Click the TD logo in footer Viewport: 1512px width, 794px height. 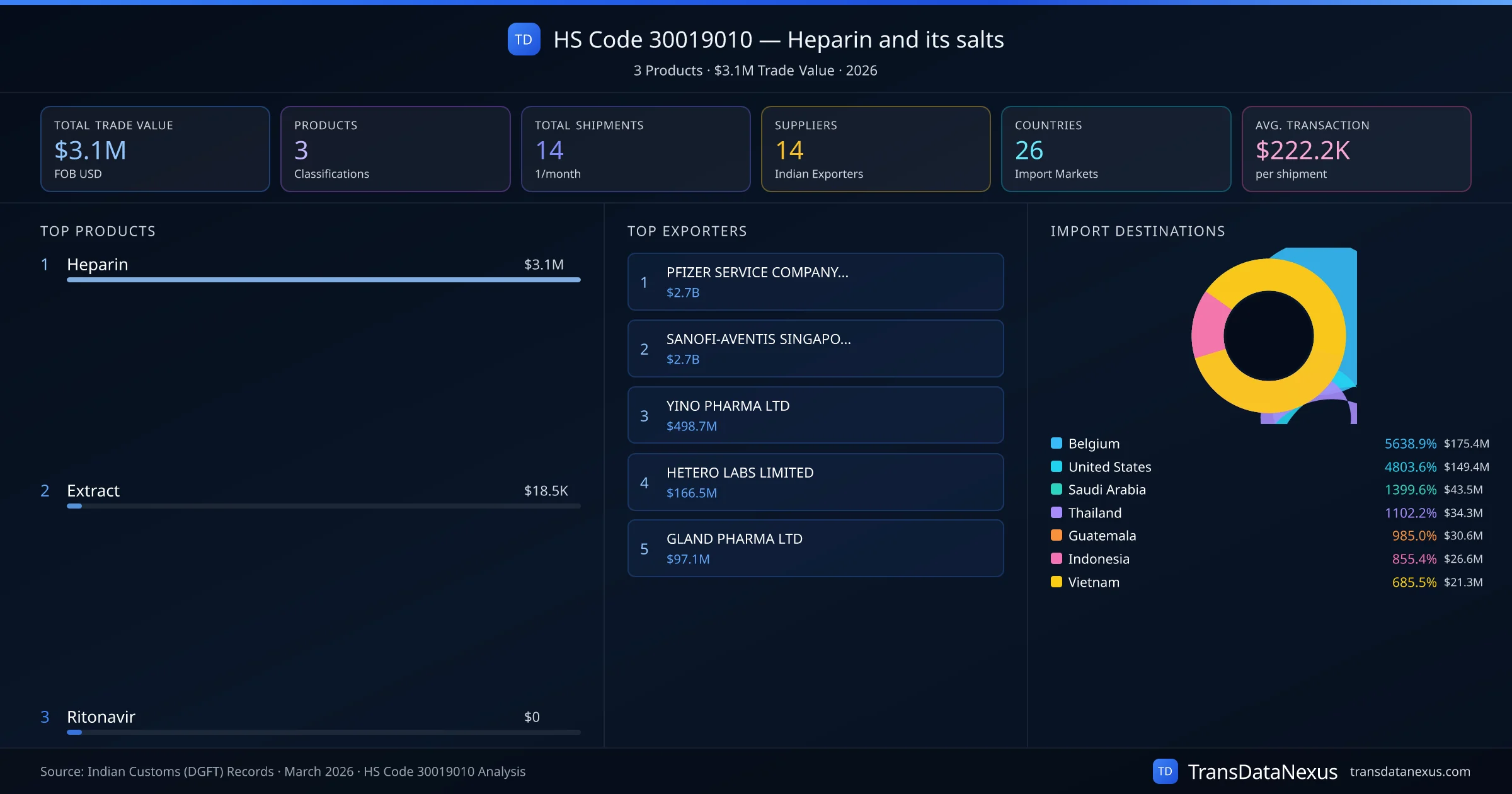point(1165,771)
